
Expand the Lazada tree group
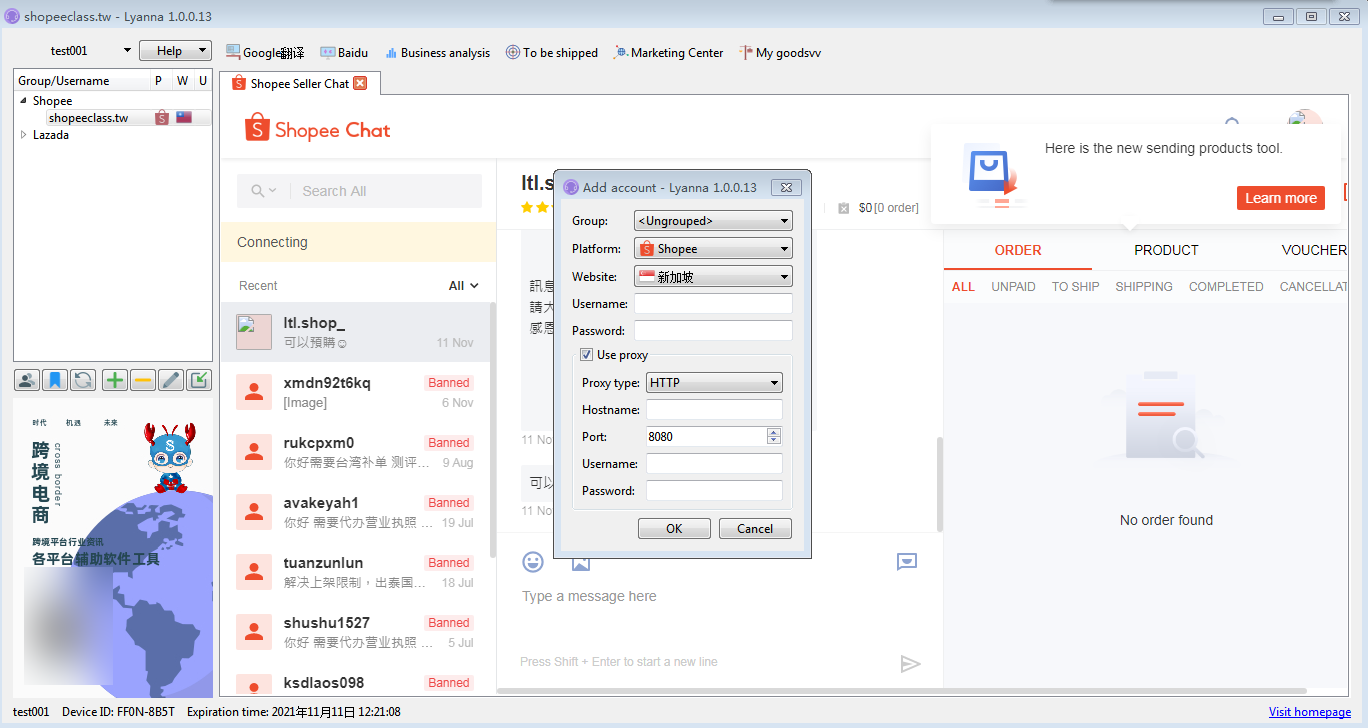(23, 135)
